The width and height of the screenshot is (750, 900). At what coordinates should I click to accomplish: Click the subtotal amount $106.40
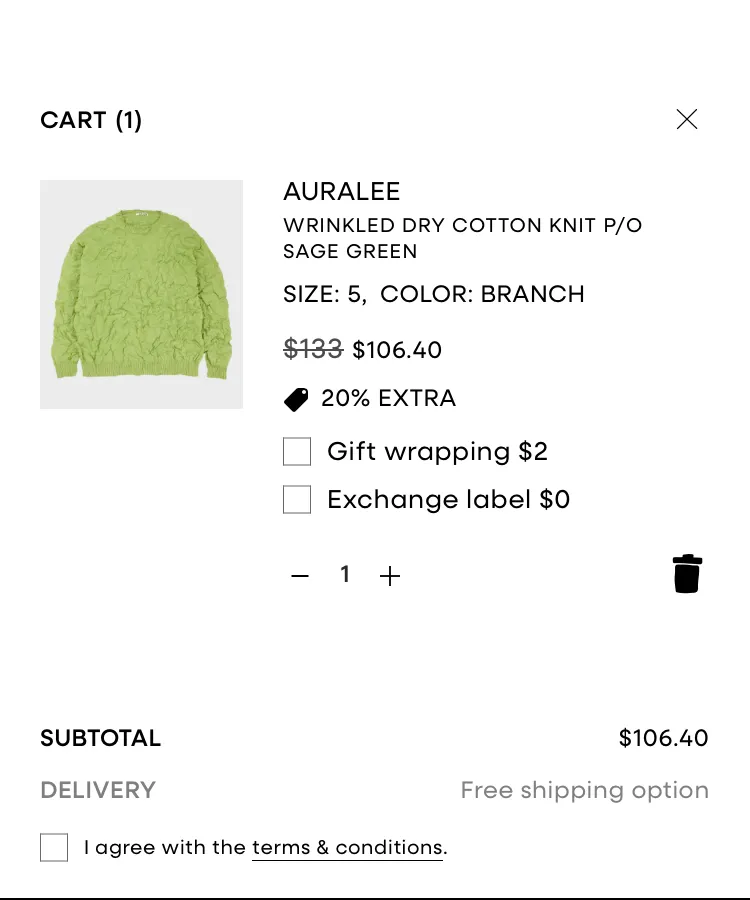point(663,738)
